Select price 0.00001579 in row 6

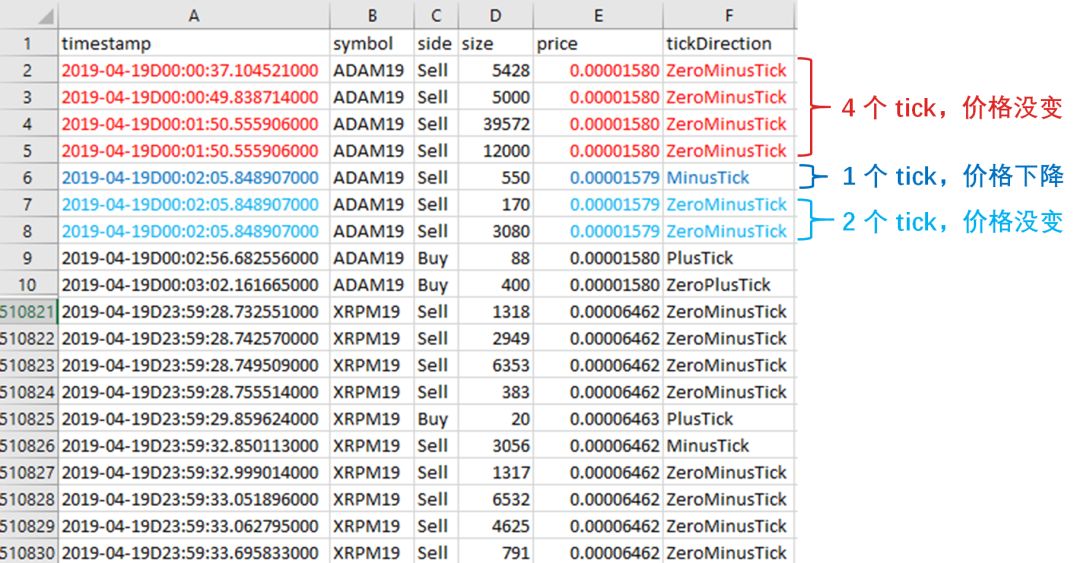[598, 178]
